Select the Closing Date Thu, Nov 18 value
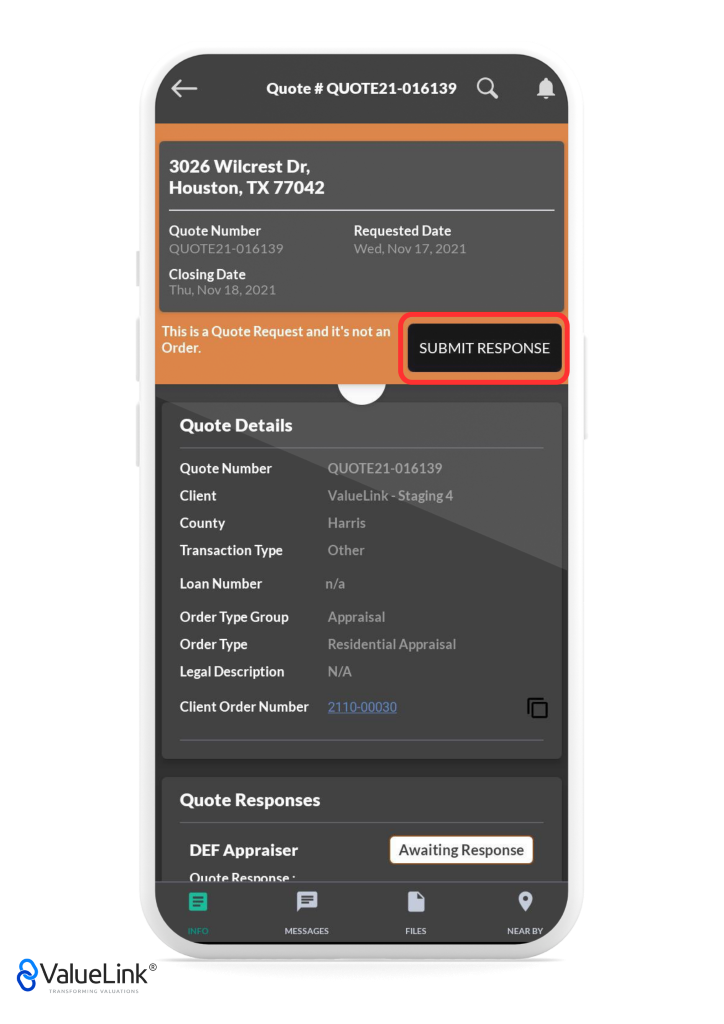Image resolution: width=724 pixels, height=1024 pixels. pos(222,290)
